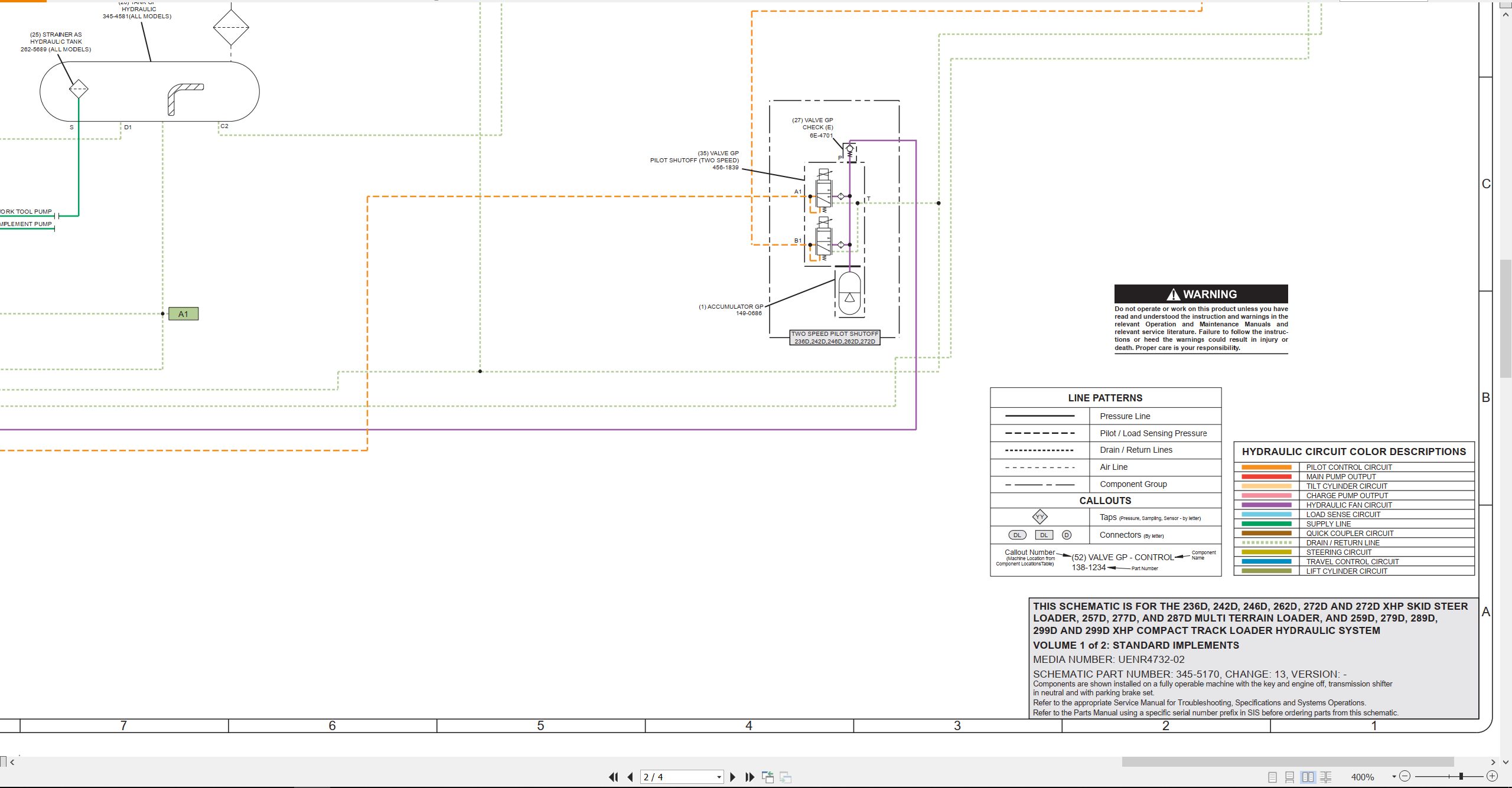Click the 'MAIN PUMP OUTPUT' legend text
Image resolution: width=1512 pixels, height=788 pixels.
[x=1341, y=477]
